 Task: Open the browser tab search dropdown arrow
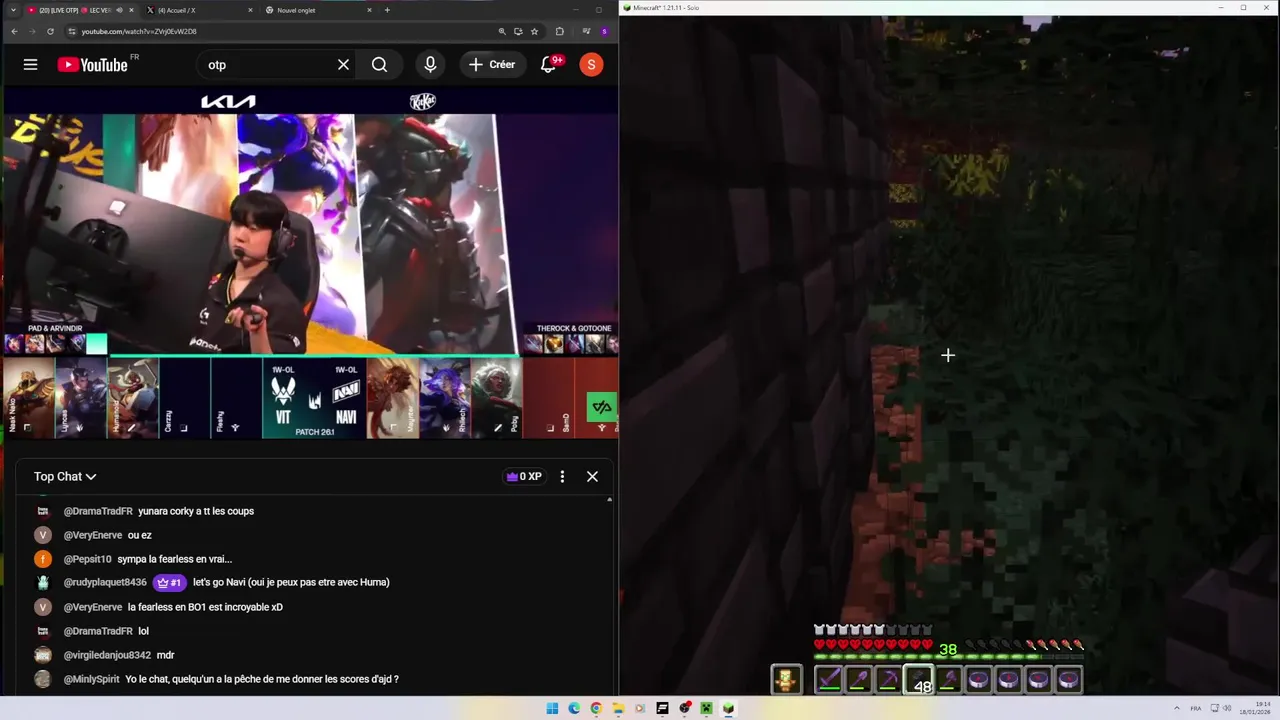click(13, 10)
